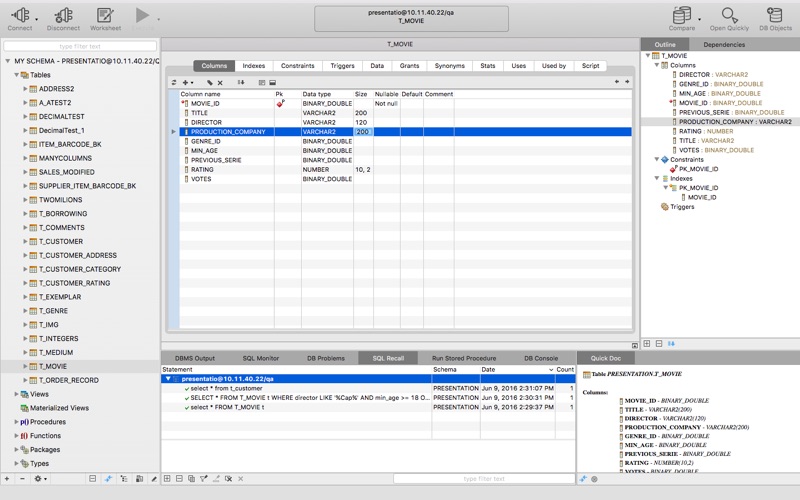Click the Disconnect toolbar icon
This screenshot has height=500, width=800.
[x=63, y=15]
